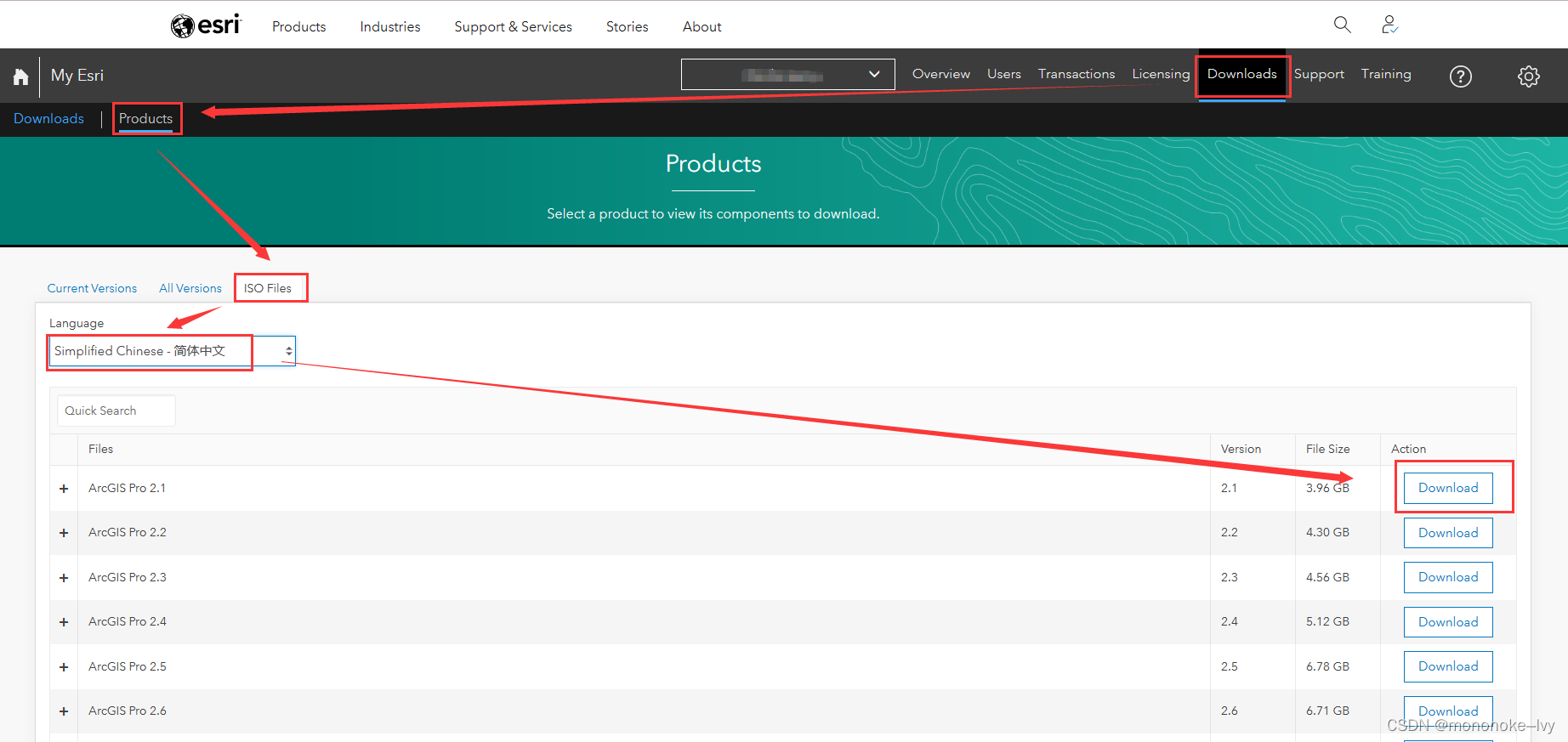Click the 4.30 GB file size
Screen dimensions: 1568x742
pyautogui.click(x=1328, y=532)
